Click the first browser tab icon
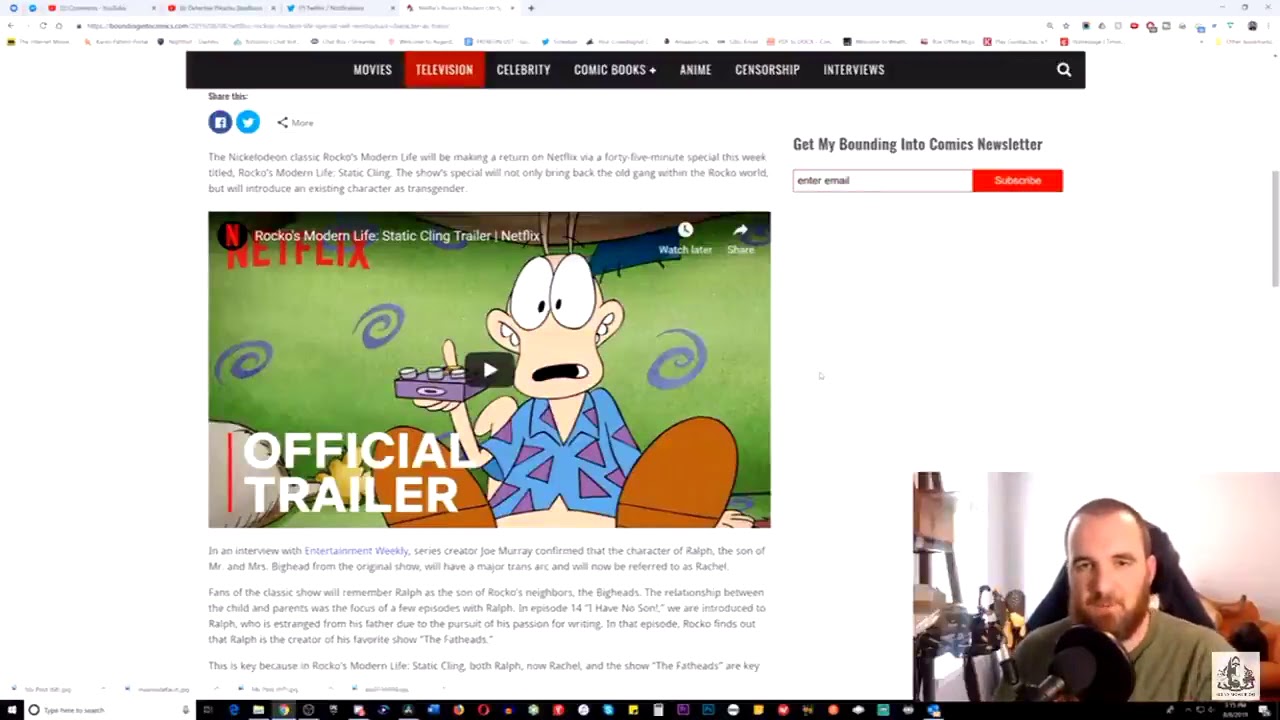 (13, 8)
